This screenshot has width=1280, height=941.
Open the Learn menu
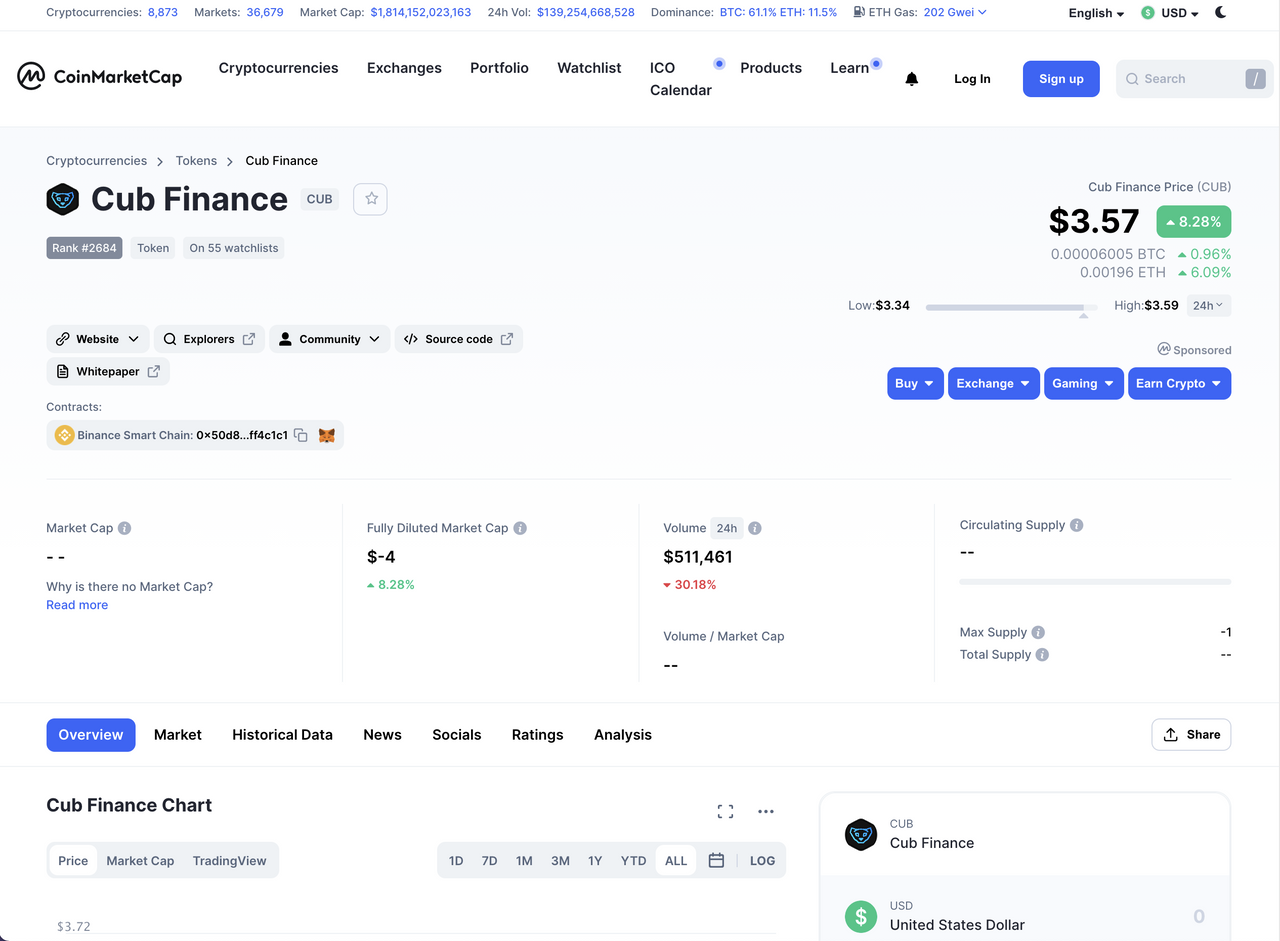(x=850, y=68)
